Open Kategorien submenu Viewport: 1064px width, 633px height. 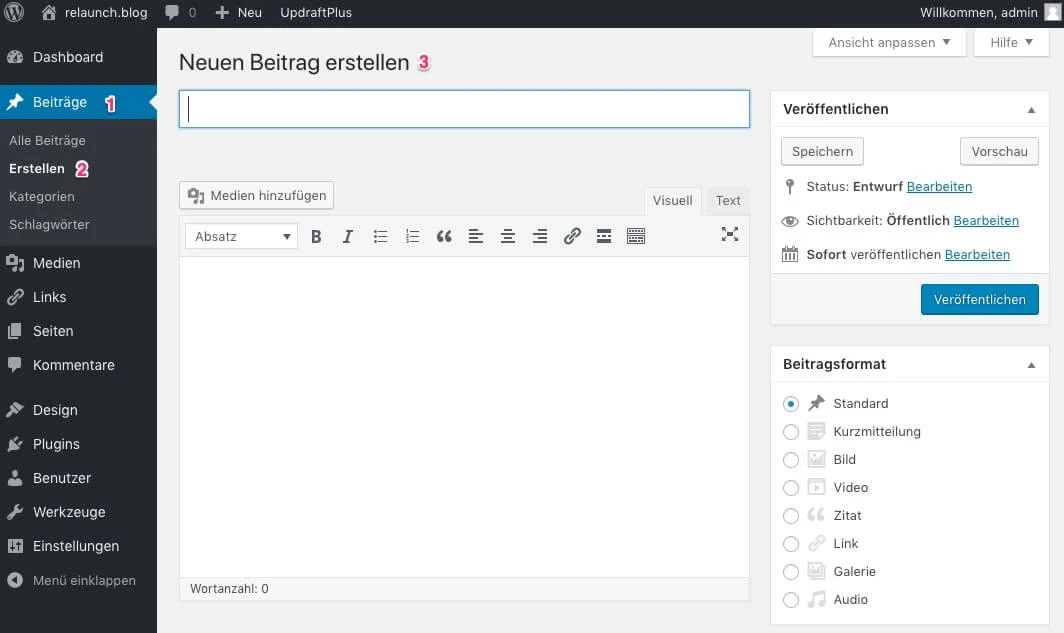pyautogui.click(x=42, y=197)
